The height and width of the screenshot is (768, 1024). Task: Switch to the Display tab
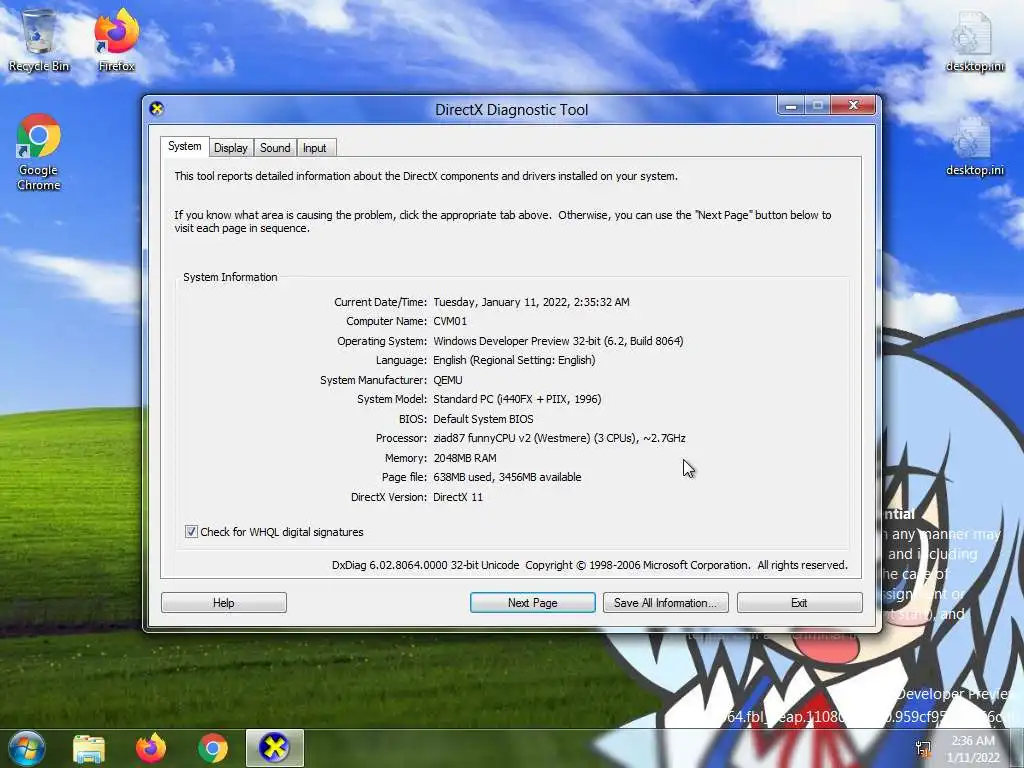pos(231,148)
